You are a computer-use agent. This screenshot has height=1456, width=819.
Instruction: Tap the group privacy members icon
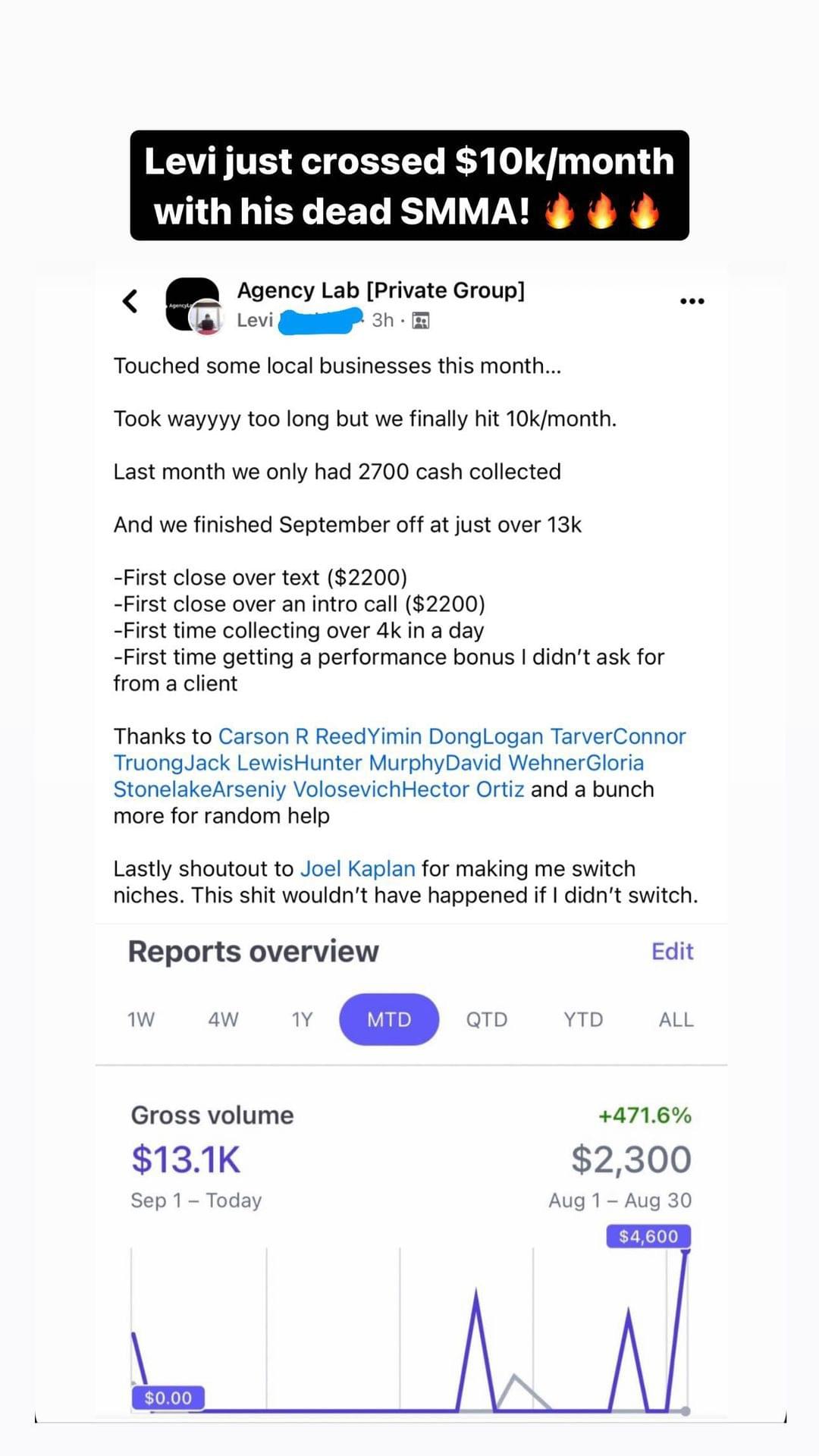point(420,321)
